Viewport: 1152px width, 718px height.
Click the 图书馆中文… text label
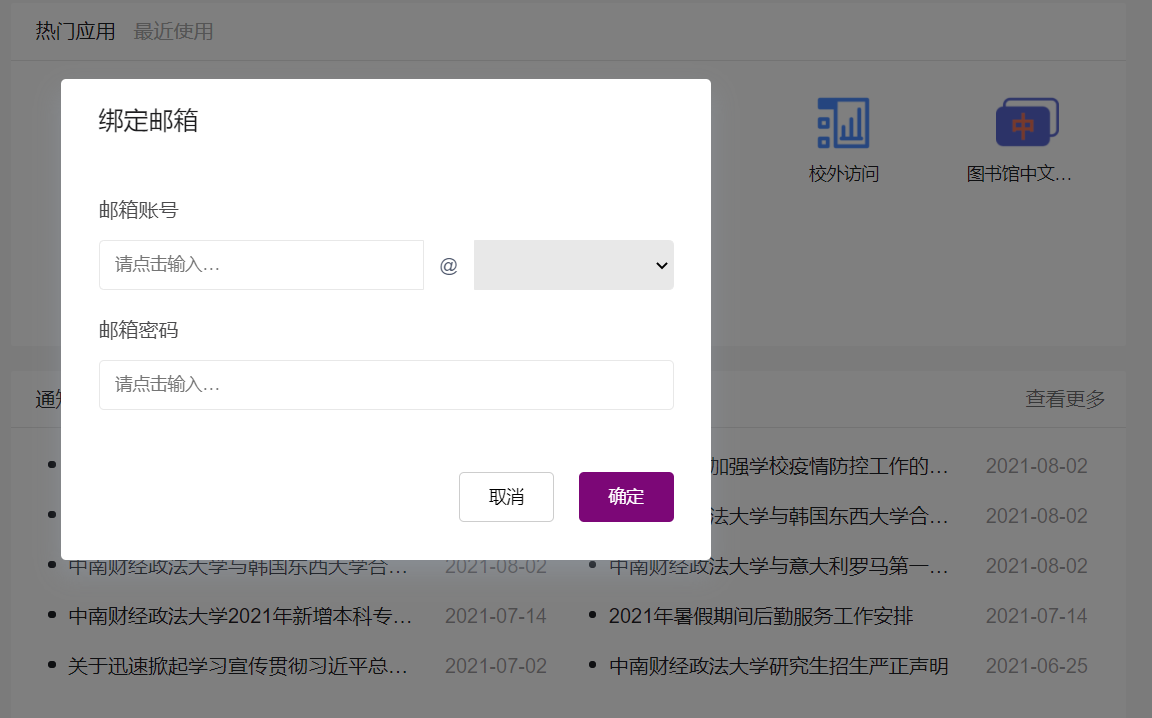(1019, 174)
